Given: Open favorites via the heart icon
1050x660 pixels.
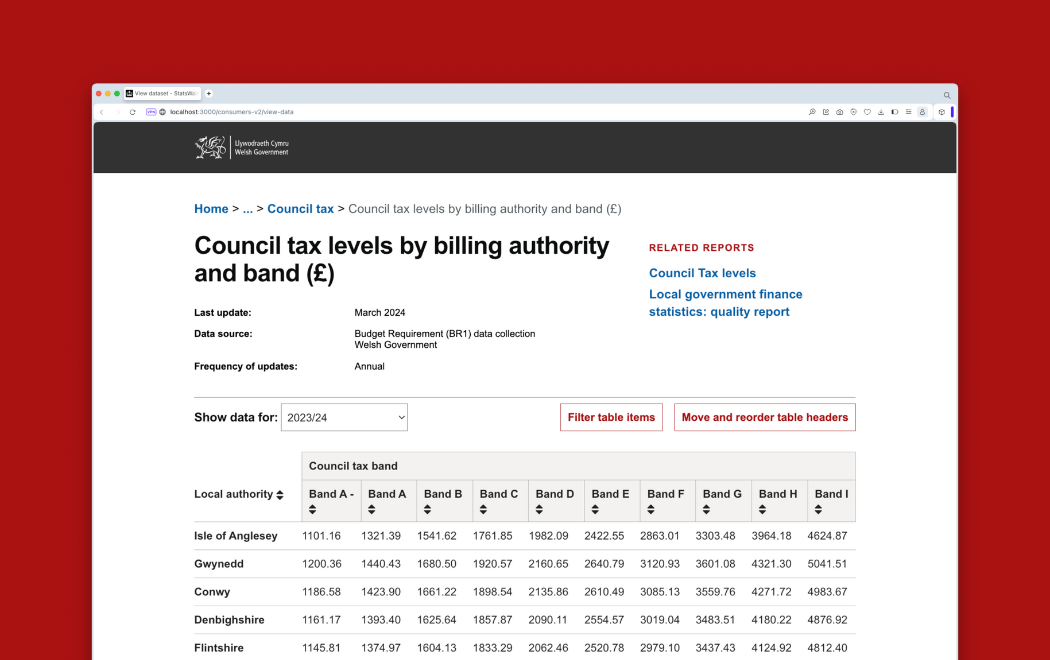Looking at the screenshot, I should [867, 112].
